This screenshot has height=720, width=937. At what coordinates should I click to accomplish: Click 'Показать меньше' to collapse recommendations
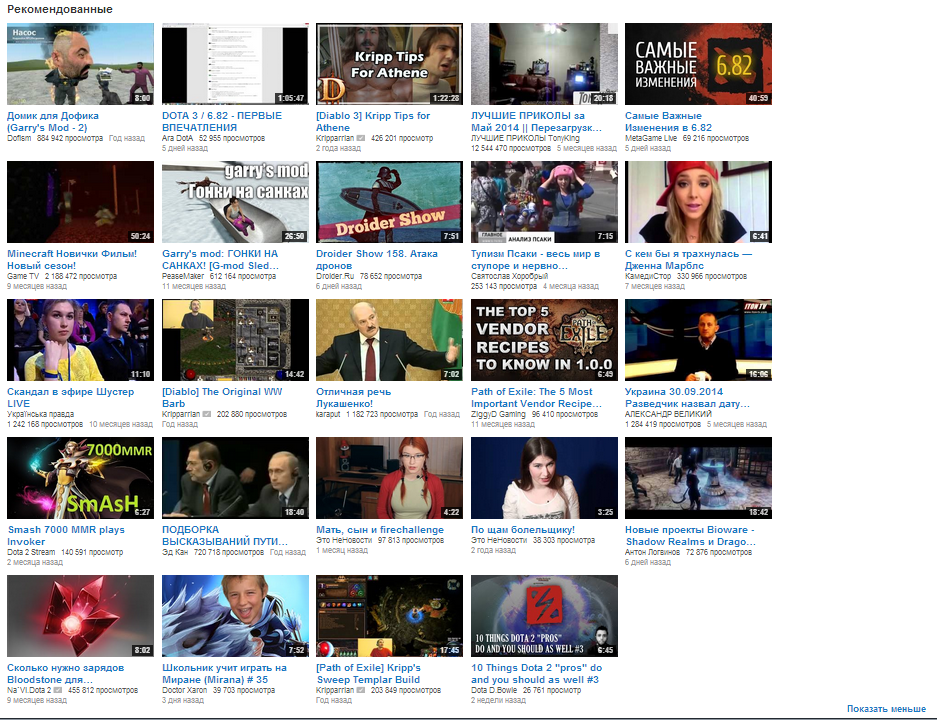click(x=886, y=709)
